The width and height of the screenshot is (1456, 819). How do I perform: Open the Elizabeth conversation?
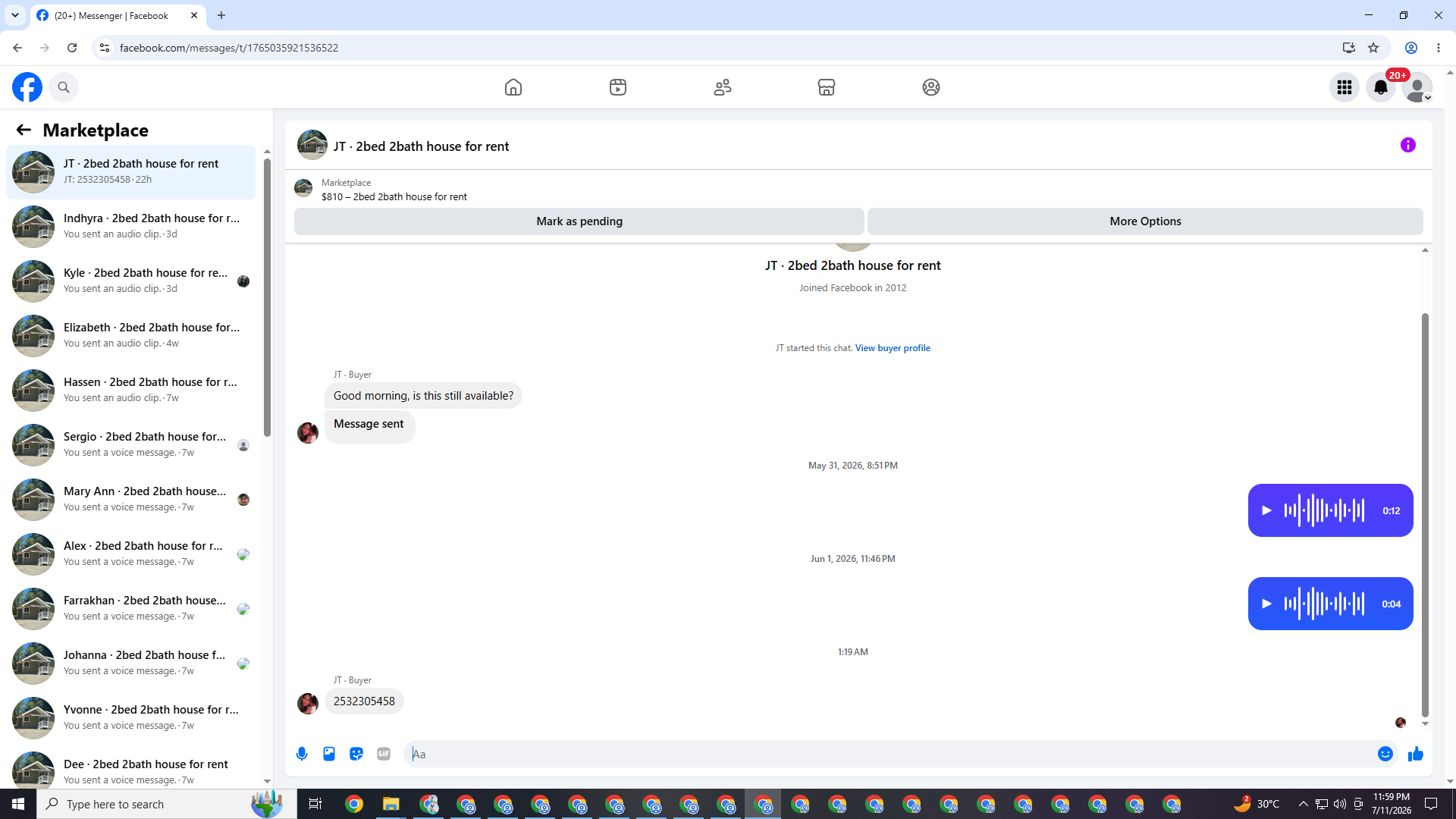click(130, 336)
